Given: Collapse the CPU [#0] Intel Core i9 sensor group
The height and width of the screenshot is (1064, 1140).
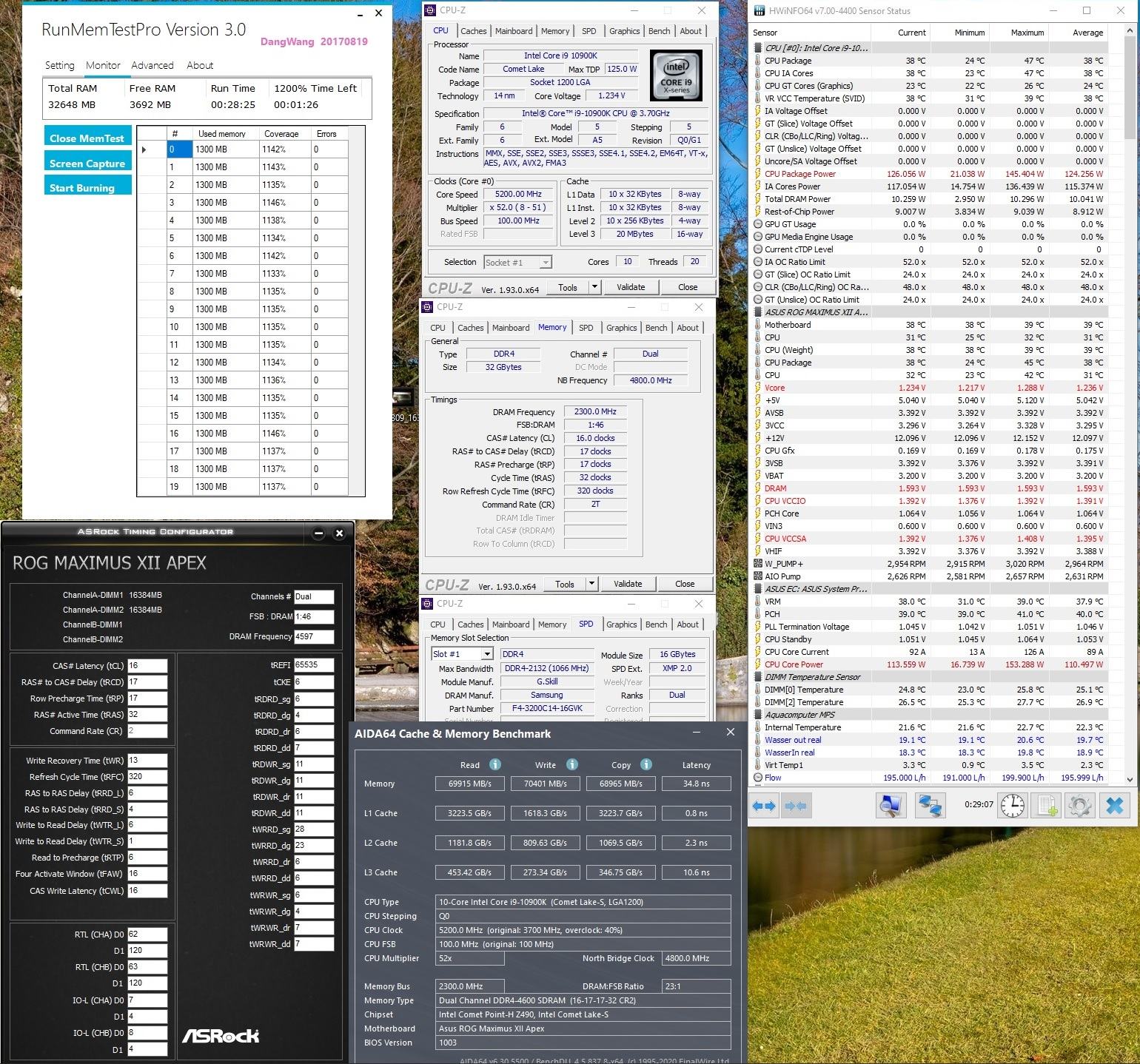Looking at the screenshot, I should [x=758, y=48].
